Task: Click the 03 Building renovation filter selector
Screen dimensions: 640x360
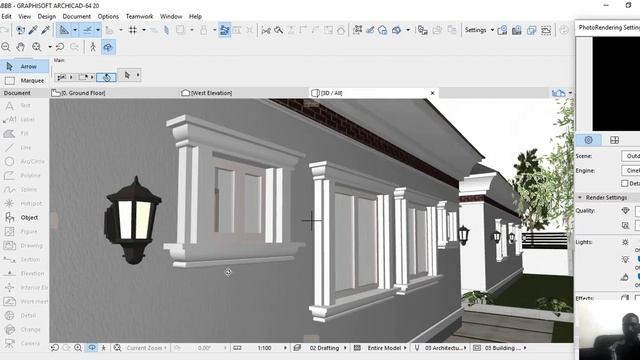Action: (x=502, y=348)
